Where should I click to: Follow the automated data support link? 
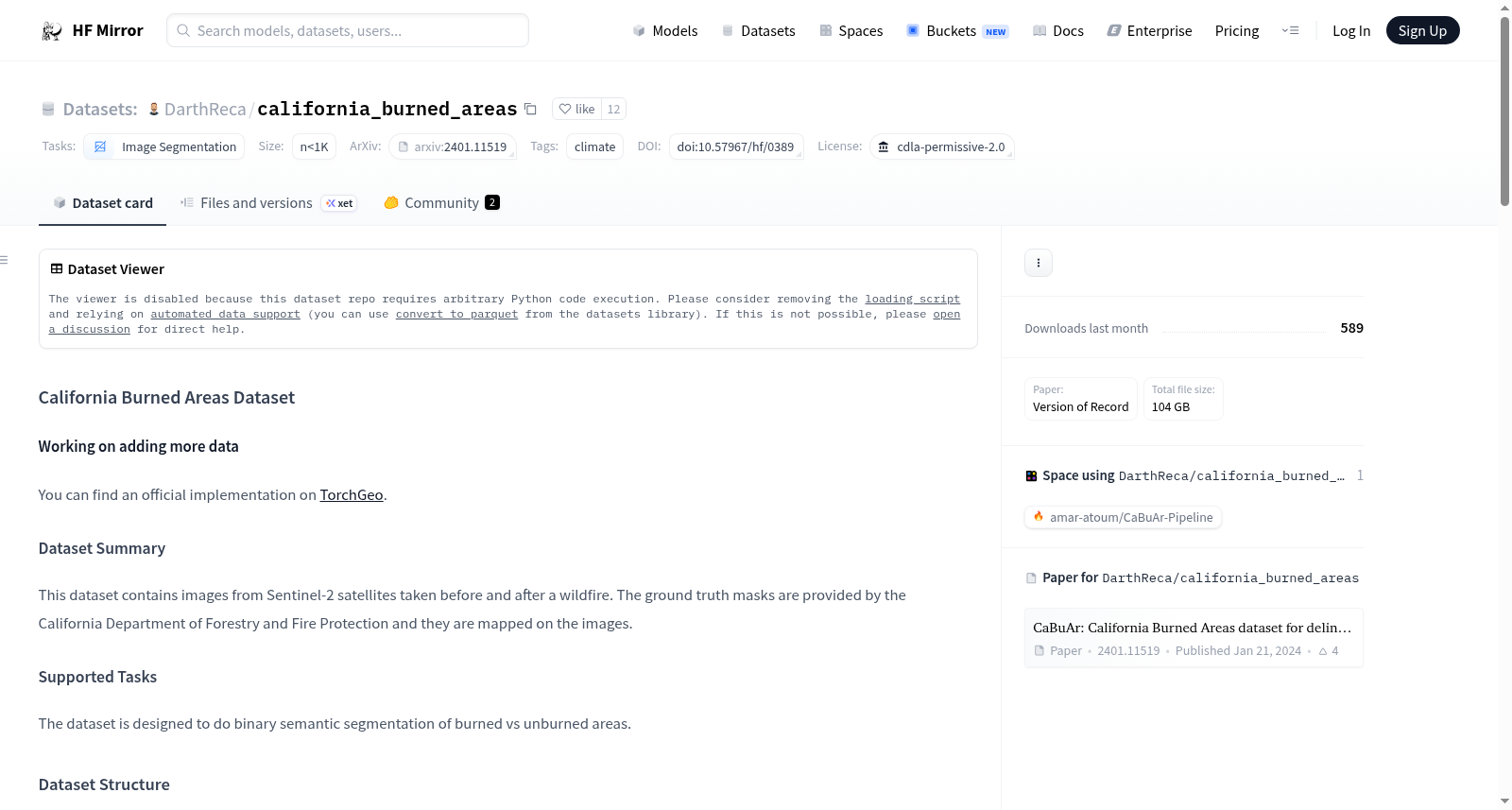pos(225,314)
